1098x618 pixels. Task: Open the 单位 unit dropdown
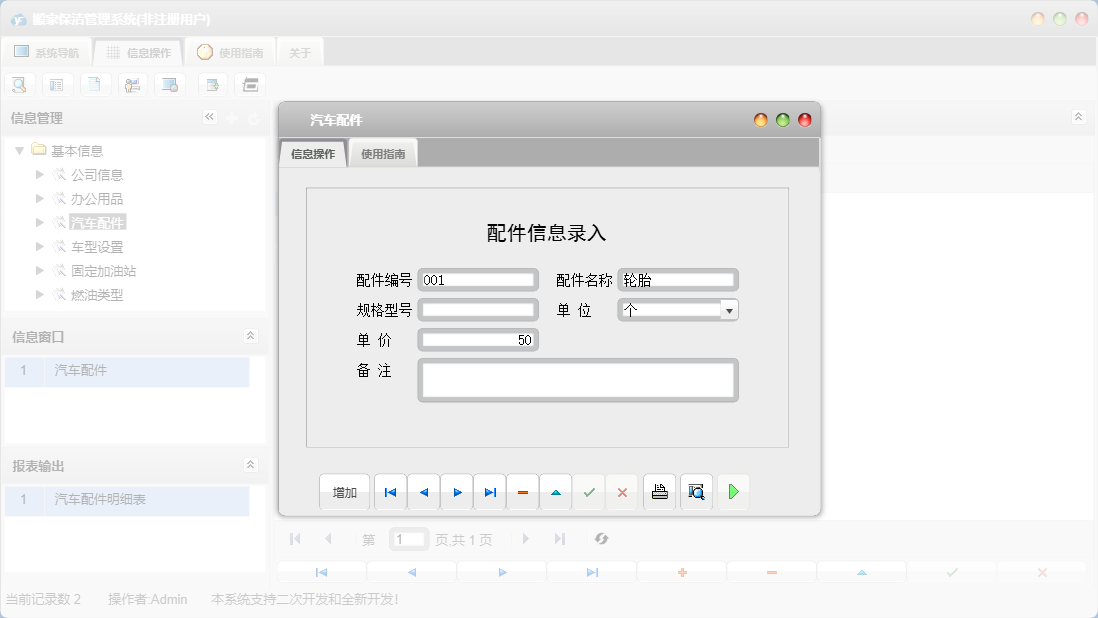729,310
